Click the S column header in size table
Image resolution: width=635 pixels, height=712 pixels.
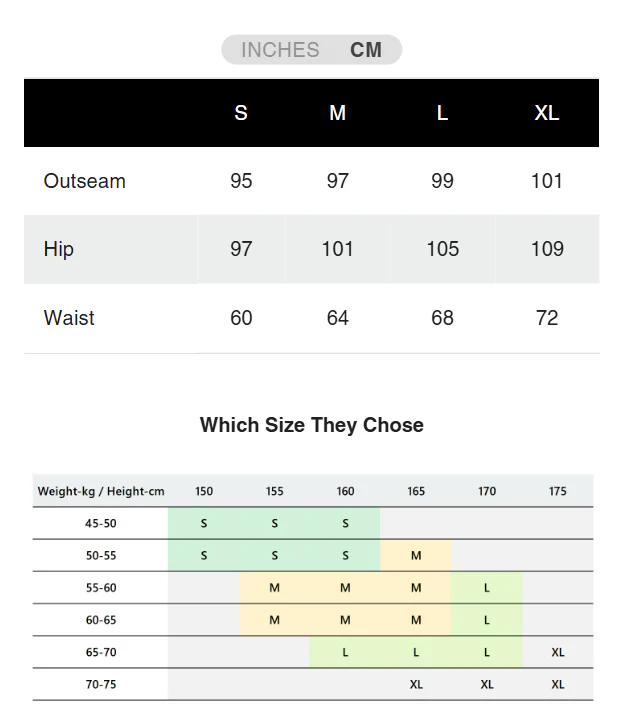[241, 113]
